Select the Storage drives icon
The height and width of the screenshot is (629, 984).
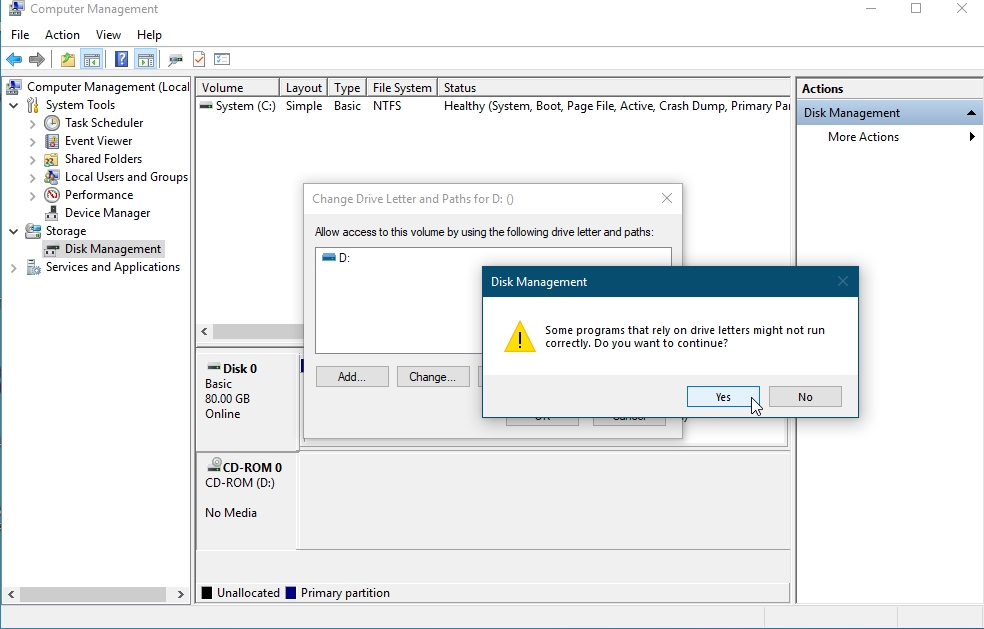coord(33,231)
